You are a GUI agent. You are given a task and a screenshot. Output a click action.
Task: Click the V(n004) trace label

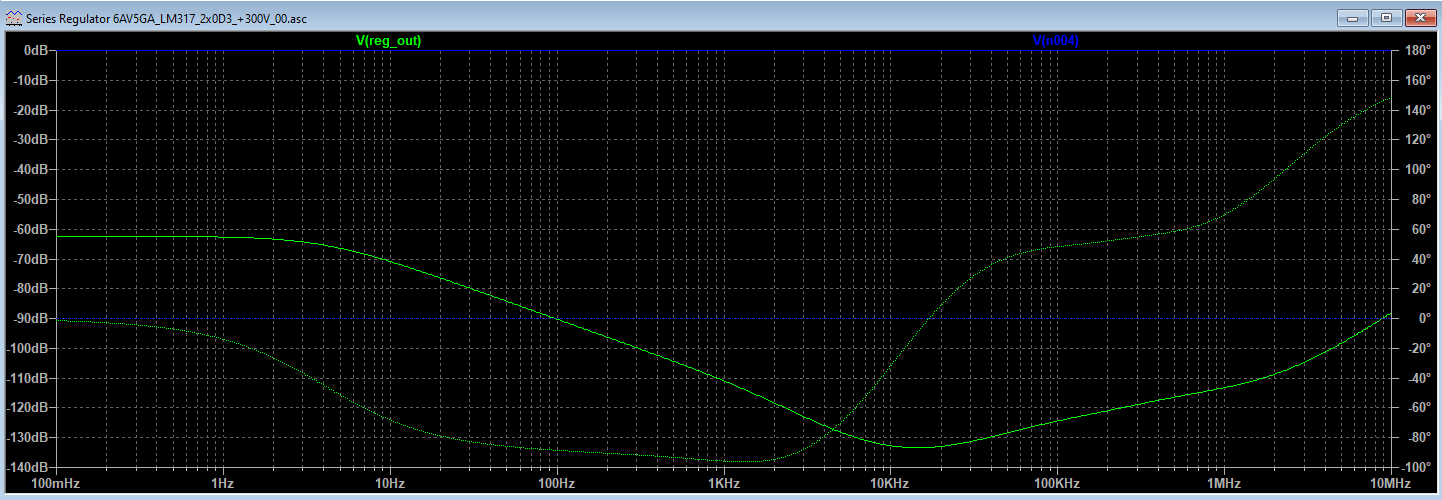[1056, 41]
